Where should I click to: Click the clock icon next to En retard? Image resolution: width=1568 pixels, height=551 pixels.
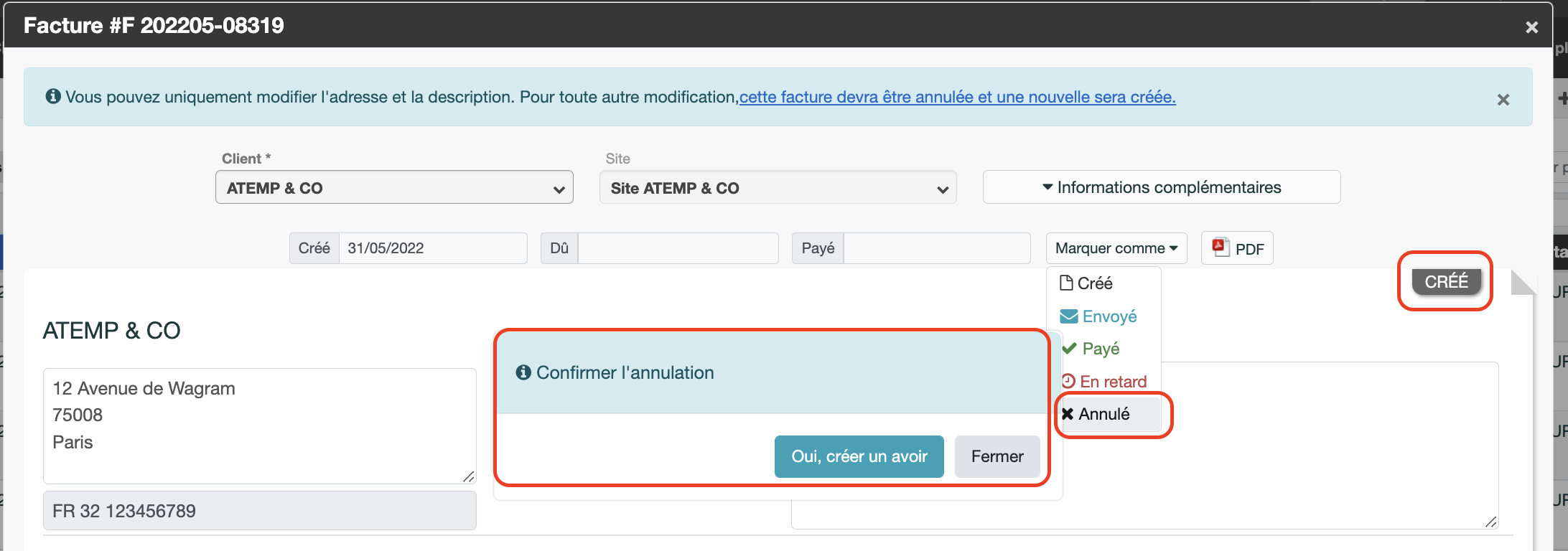coord(1068,381)
